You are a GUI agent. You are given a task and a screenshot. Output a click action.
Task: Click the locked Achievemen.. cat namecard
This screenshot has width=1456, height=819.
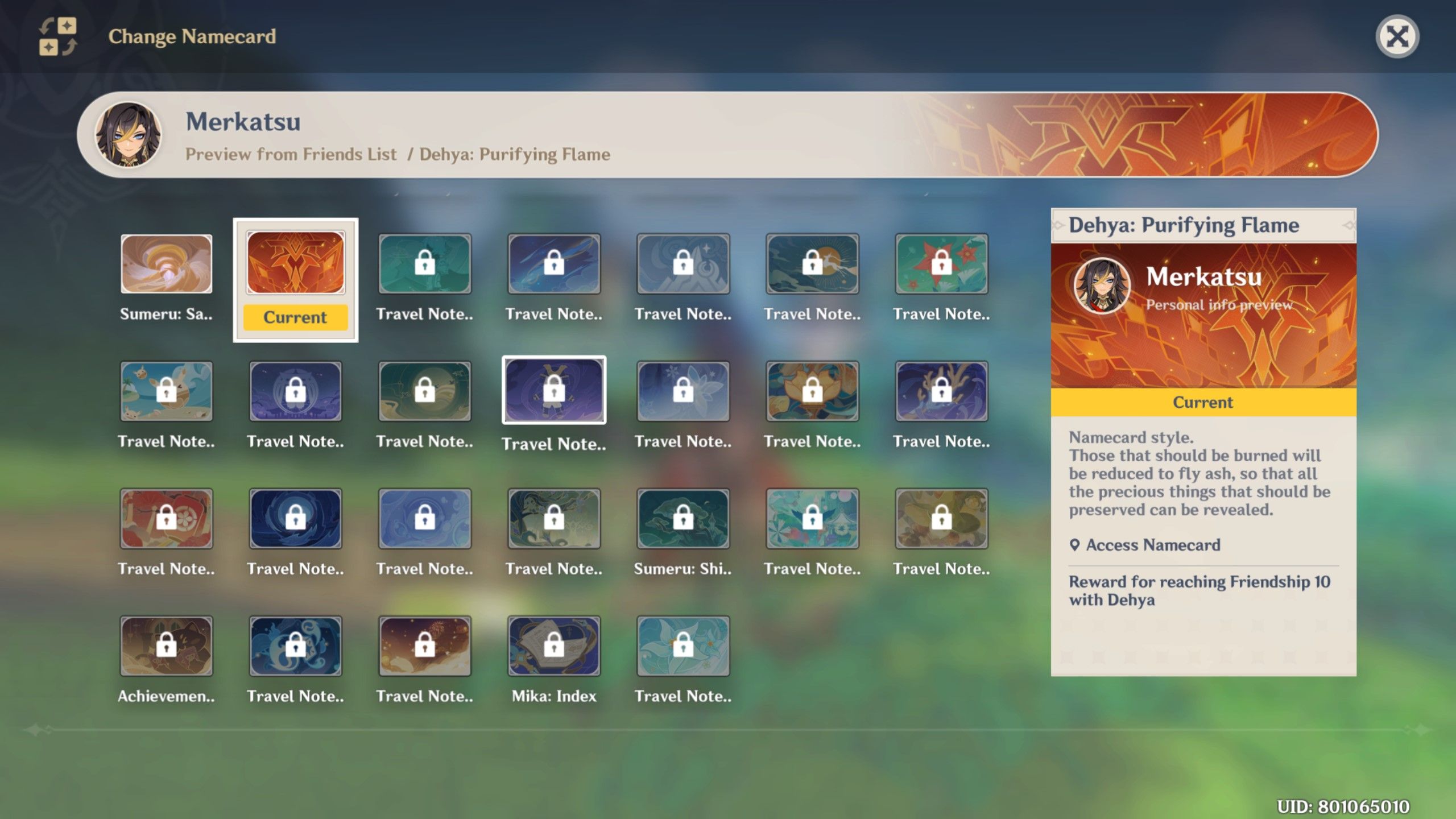(x=166, y=646)
